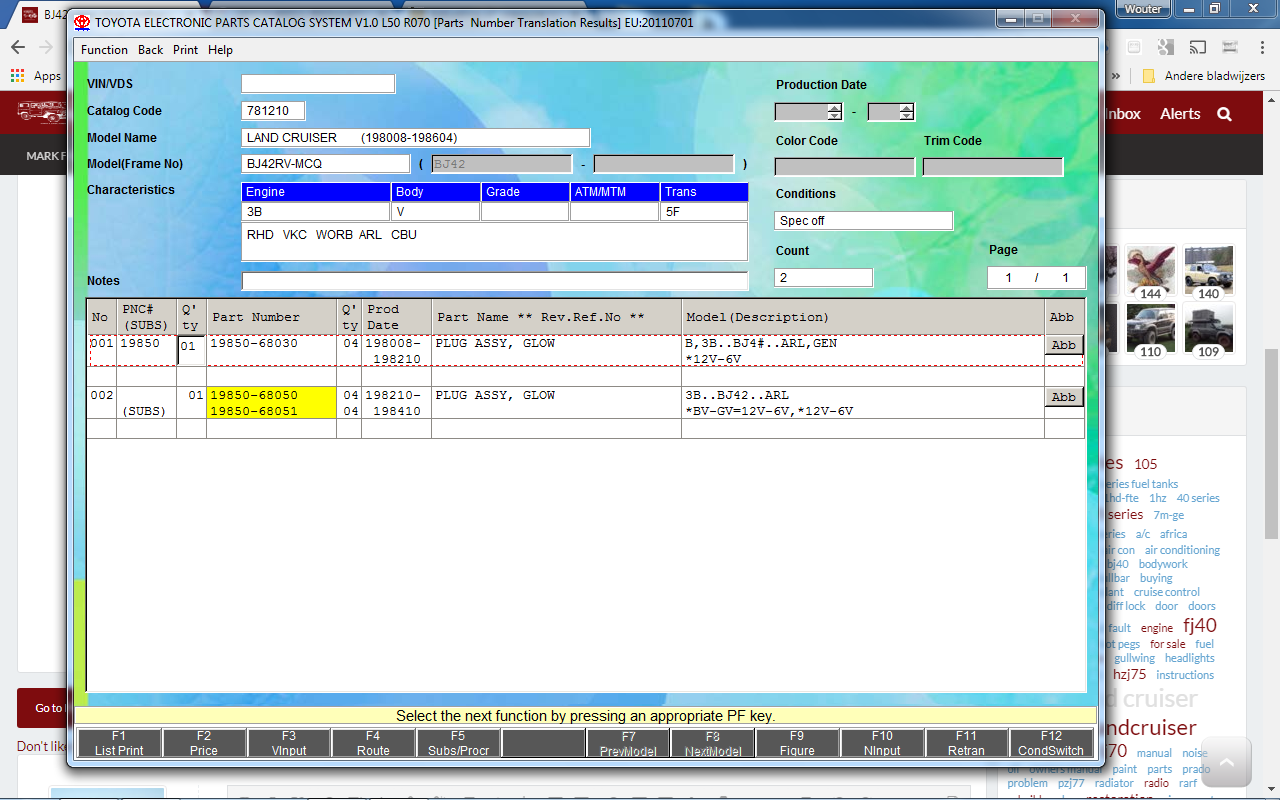Click first Production Date spinner arrows

coord(834,112)
